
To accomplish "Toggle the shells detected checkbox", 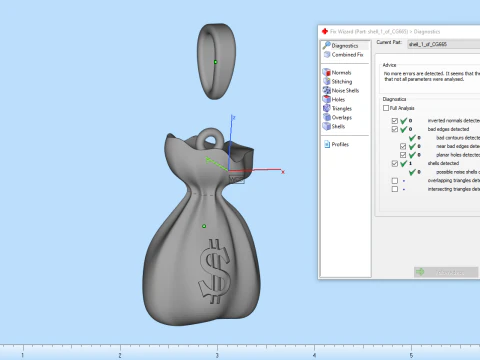I will (x=395, y=163).
